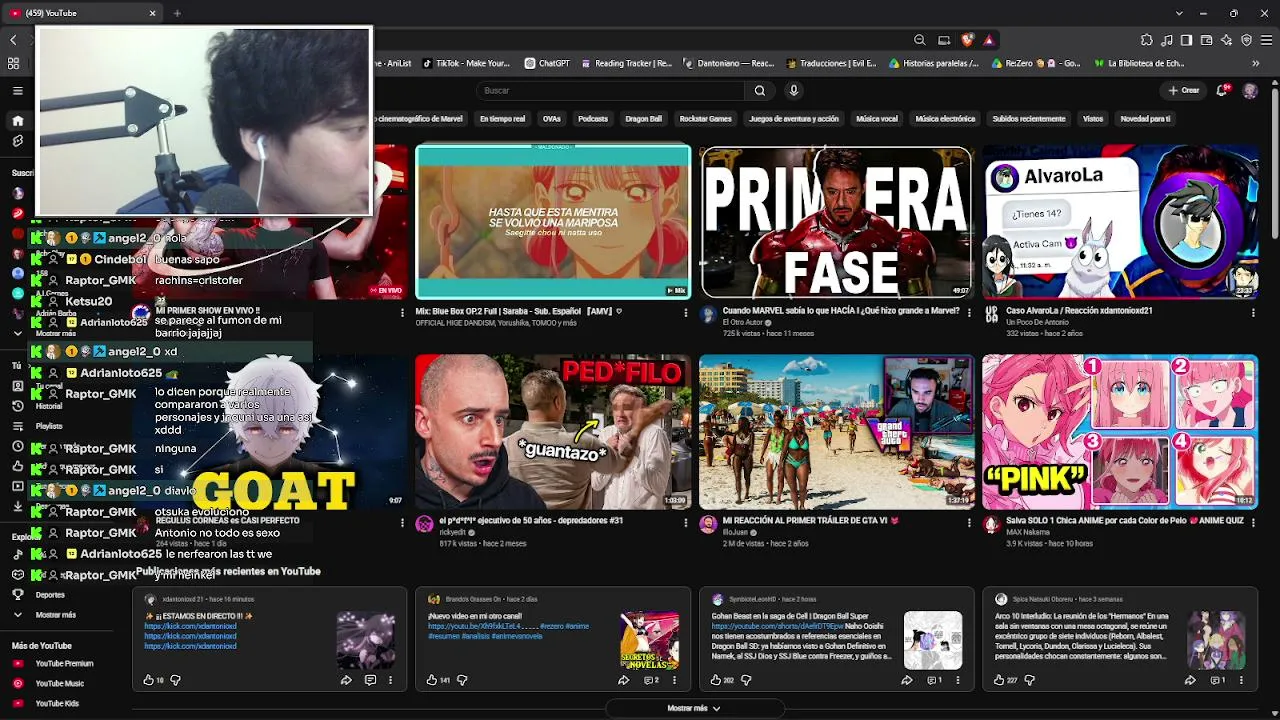
Task: Open comments on the ESTAMOS EN DIRECTO post
Action: (370, 680)
